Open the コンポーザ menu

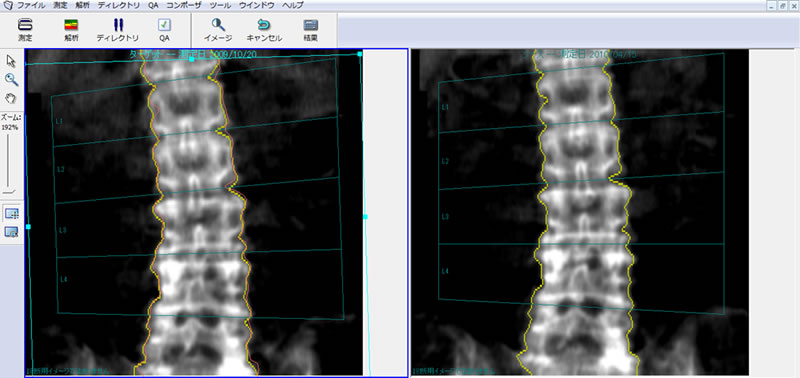point(184,6)
